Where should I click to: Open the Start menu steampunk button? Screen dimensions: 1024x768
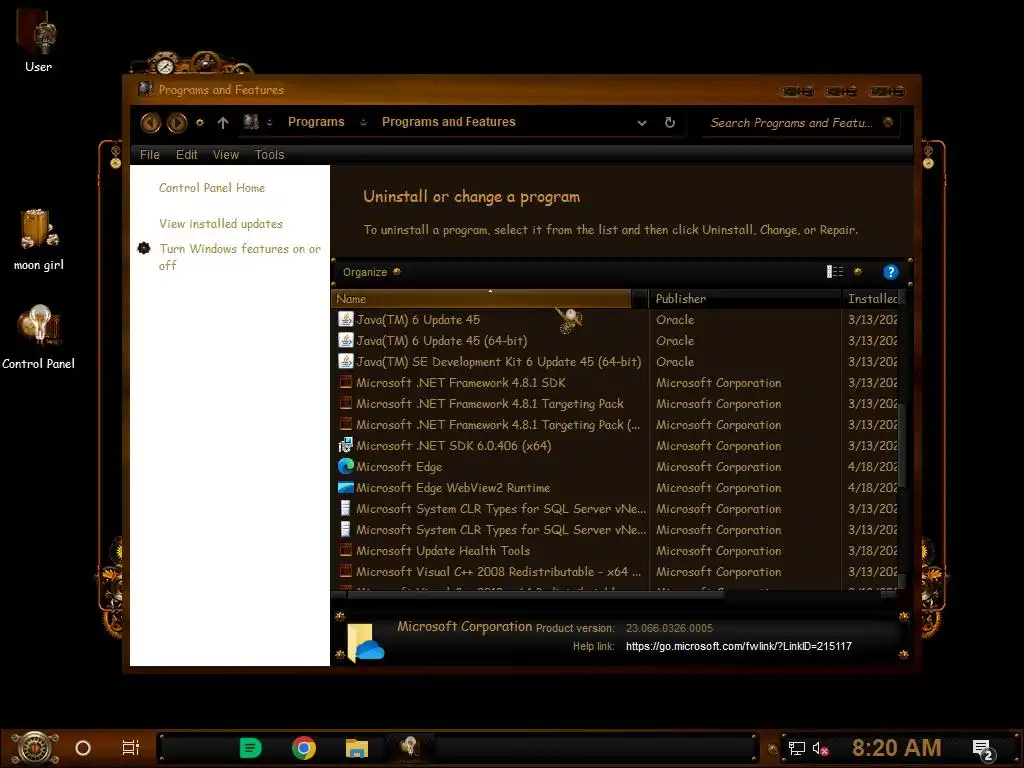pyautogui.click(x=35, y=748)
